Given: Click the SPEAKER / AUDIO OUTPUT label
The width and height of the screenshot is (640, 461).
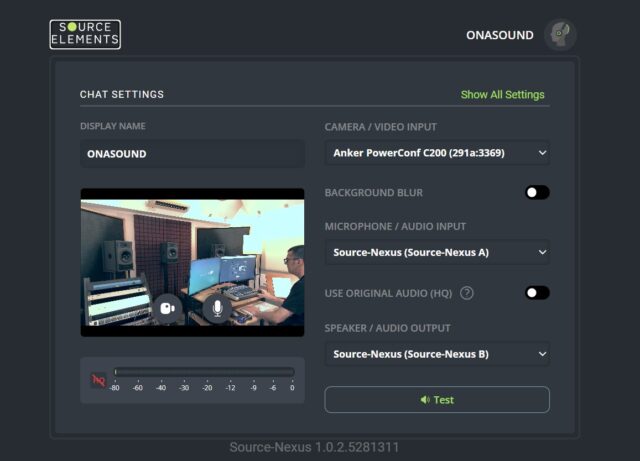Looking at the screenshot, I should 387,328.
